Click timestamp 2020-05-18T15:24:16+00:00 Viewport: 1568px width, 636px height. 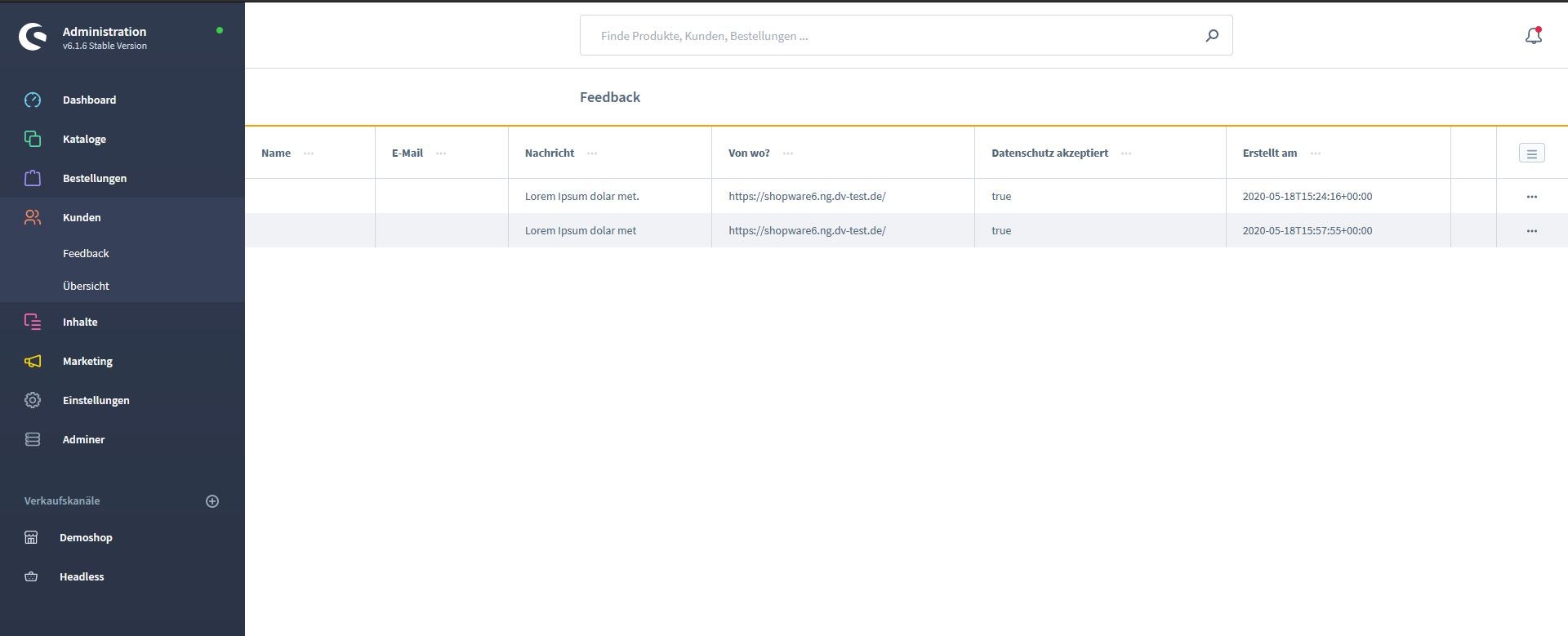tap(1307, 196)
